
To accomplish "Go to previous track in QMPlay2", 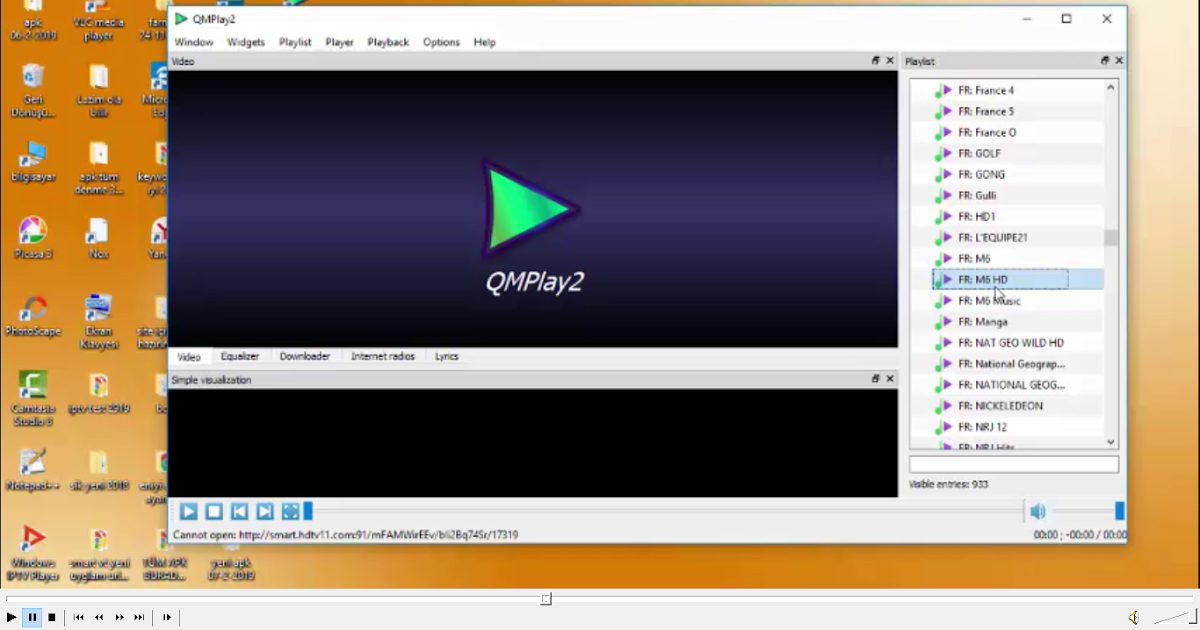I will (x=239, y=512).
